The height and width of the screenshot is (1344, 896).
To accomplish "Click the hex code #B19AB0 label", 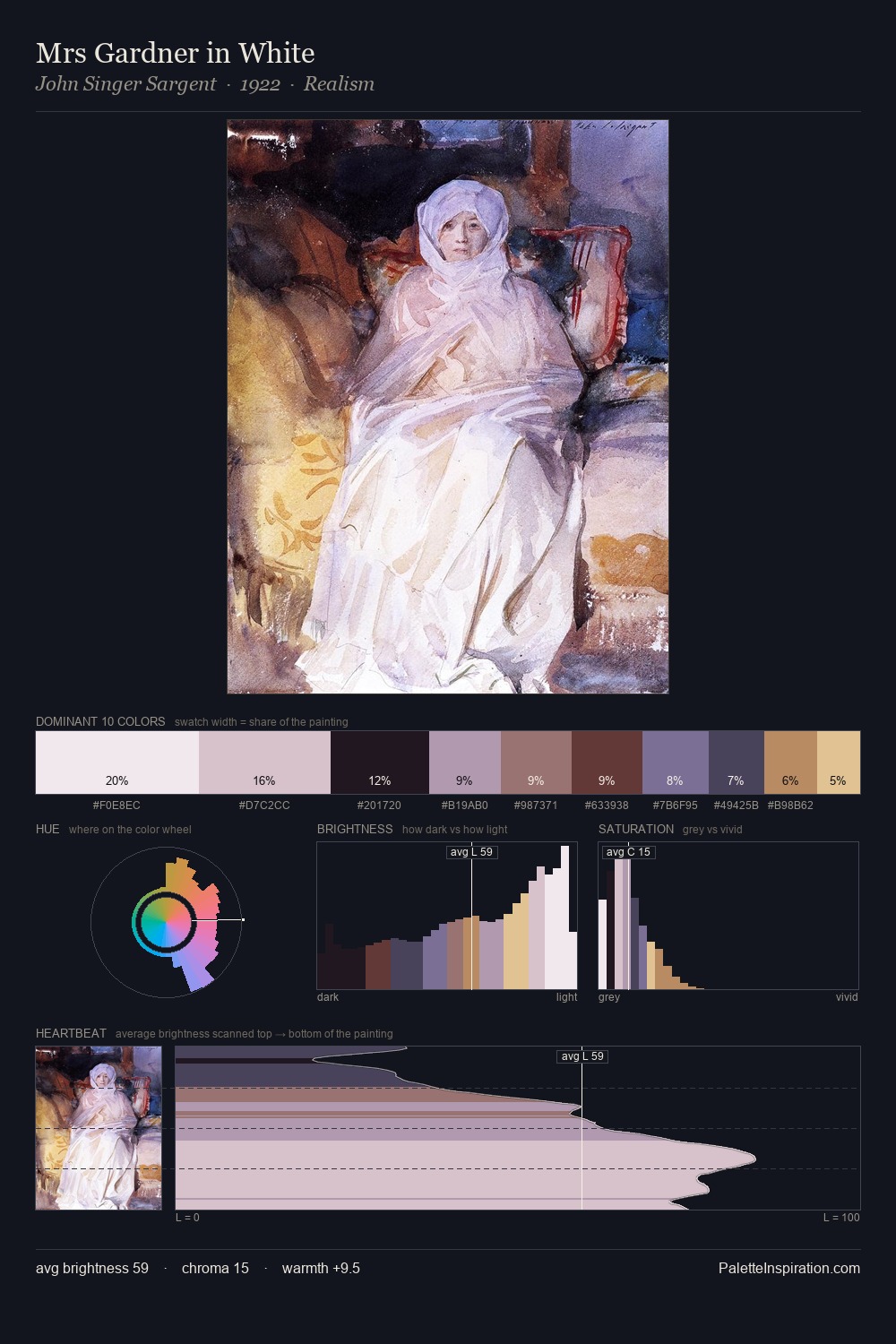I will click(x=465, y=806).
